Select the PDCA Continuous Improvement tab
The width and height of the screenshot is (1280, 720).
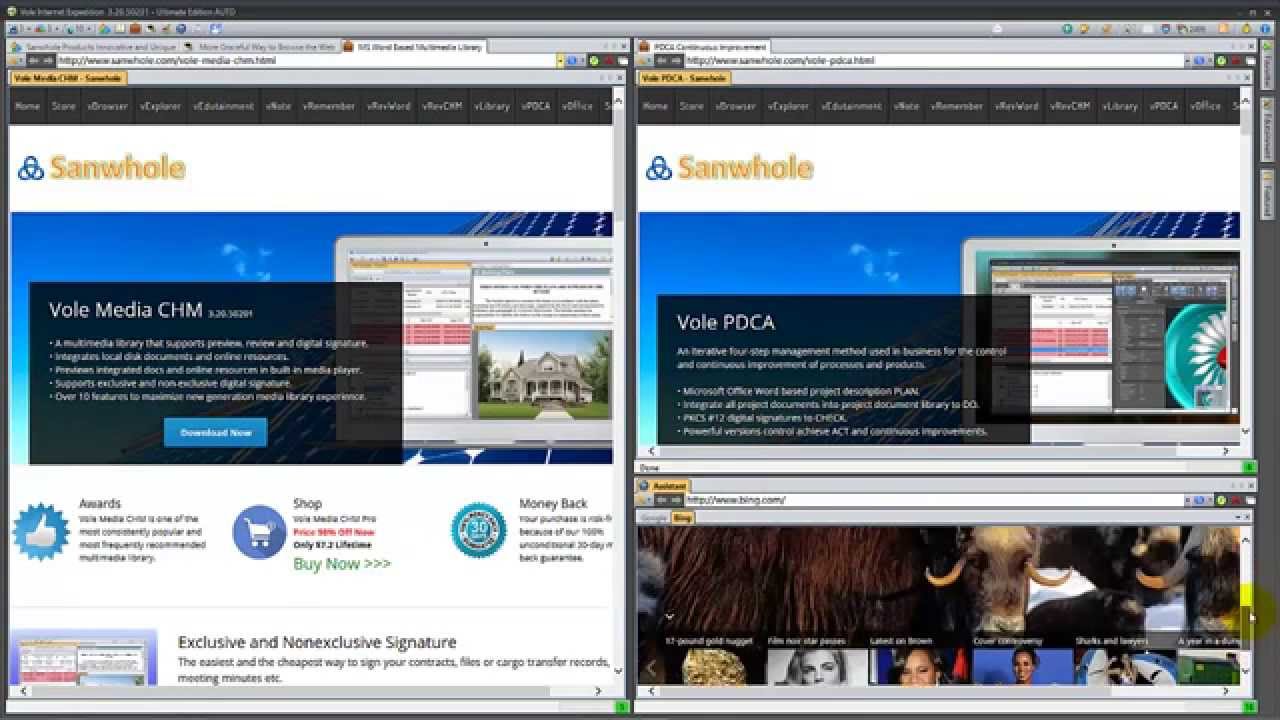click(703, 47)
